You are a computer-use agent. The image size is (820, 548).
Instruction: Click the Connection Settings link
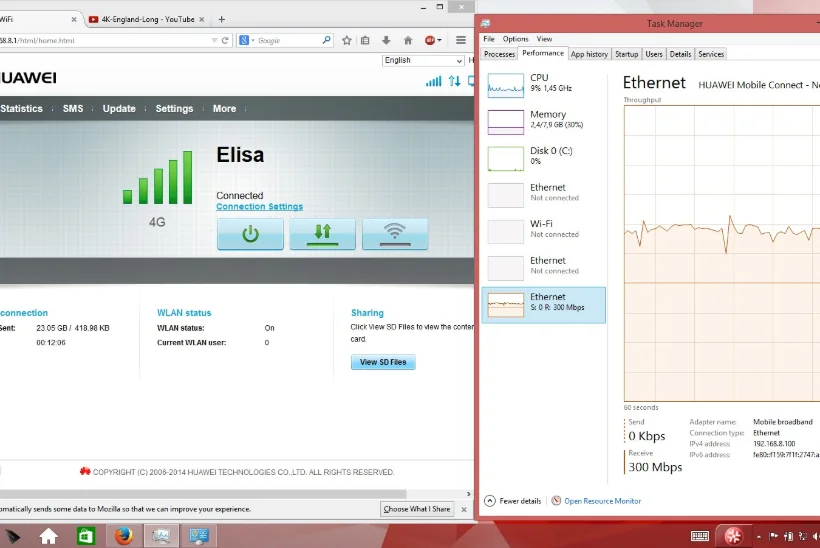point(259,207)
